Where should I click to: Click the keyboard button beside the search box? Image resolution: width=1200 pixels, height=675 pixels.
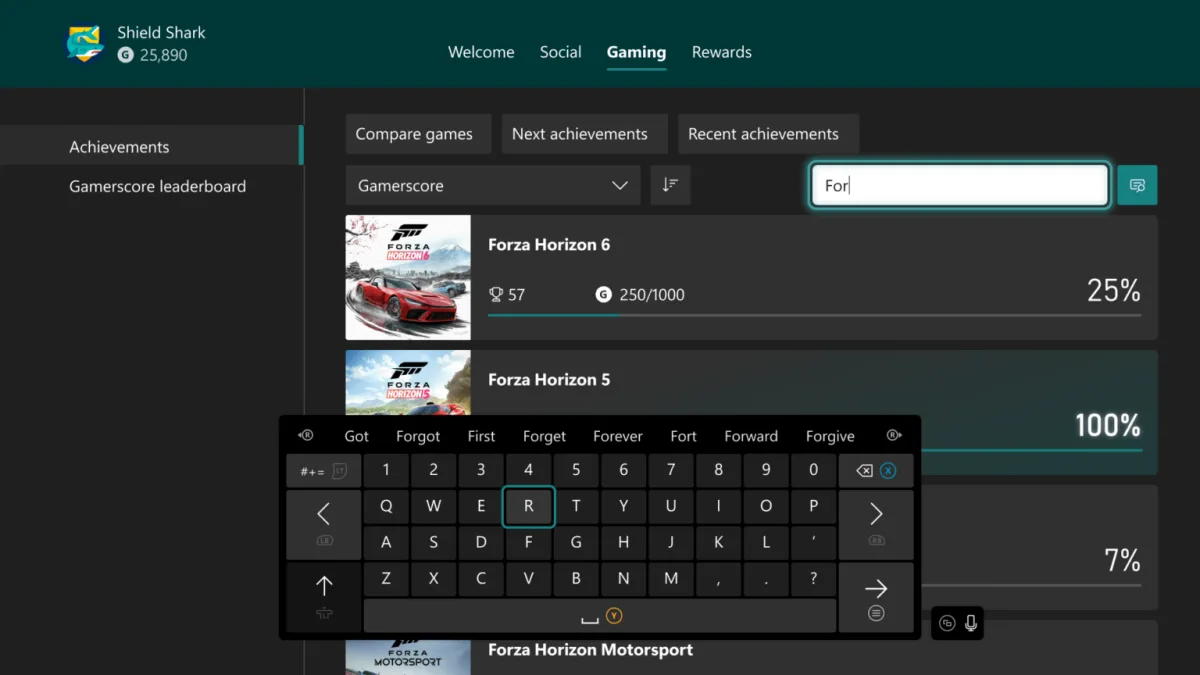click(1137, 185)
